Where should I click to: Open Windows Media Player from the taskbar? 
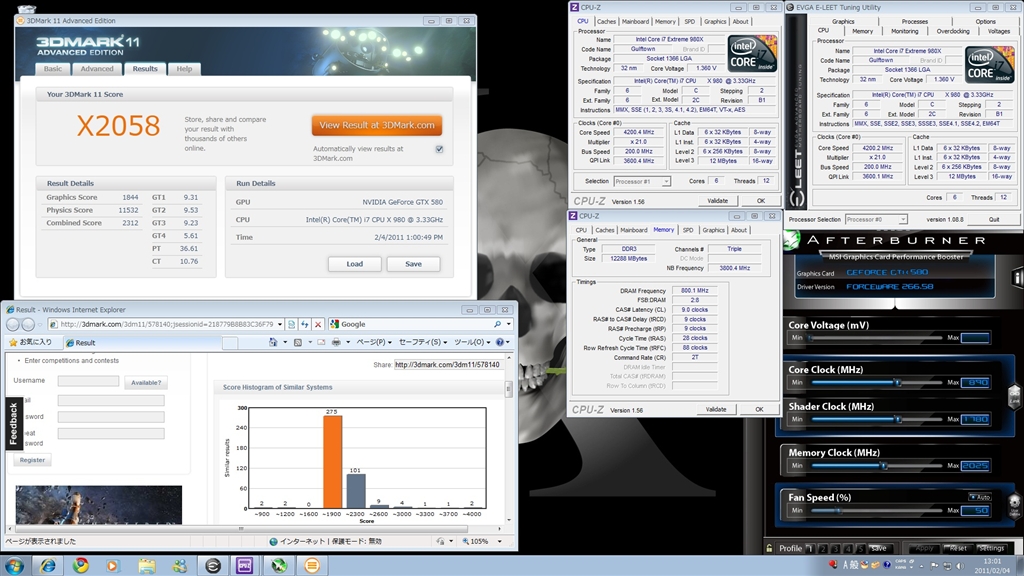(x=112, y=565)
